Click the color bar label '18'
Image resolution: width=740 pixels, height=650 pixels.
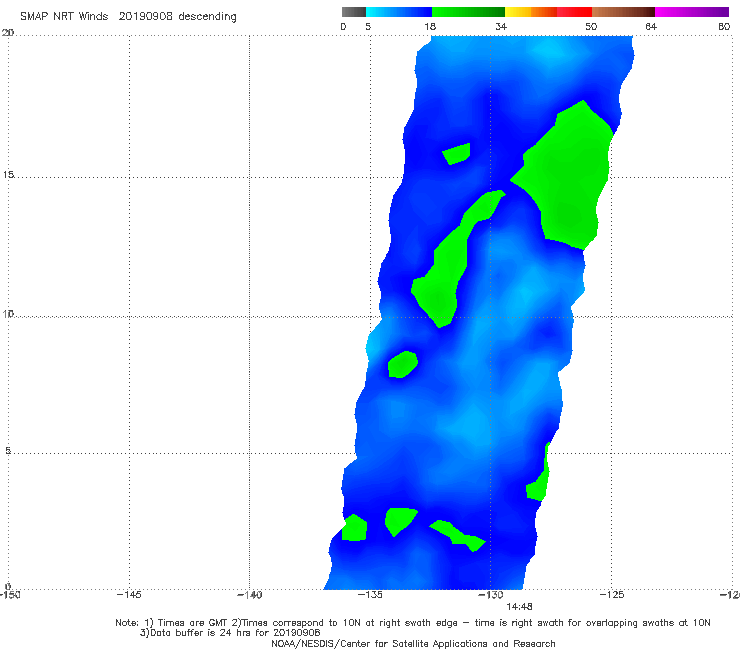(x=430, y=27)
